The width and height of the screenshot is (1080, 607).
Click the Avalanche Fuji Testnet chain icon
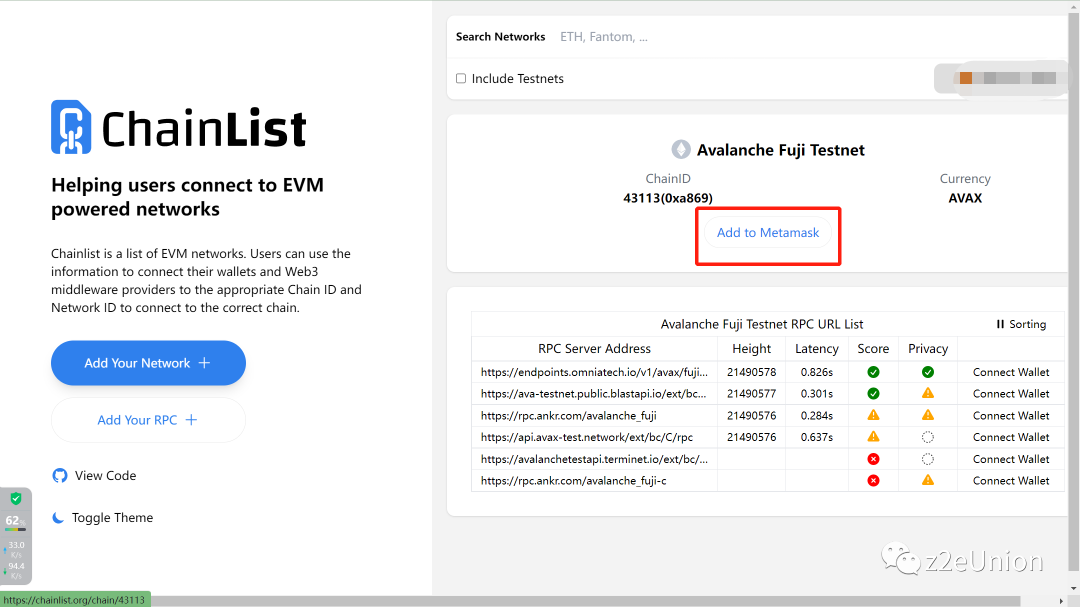pyautogui.click(x=681, y=150)
